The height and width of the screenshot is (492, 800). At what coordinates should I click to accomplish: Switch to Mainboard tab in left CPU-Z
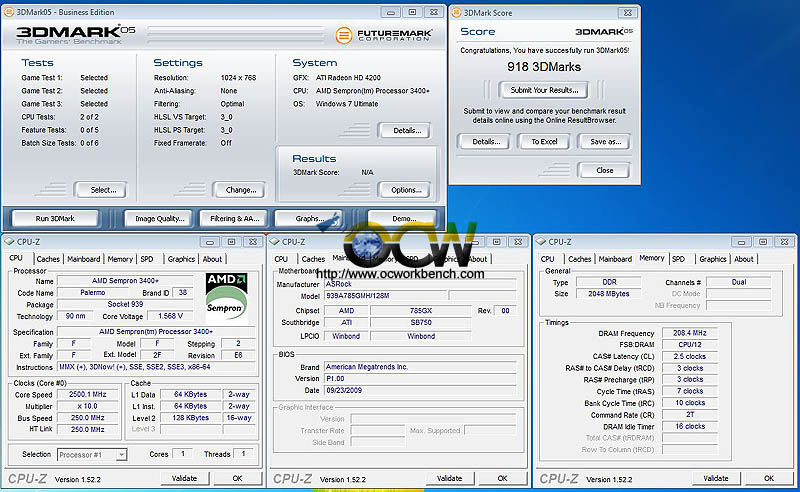[84, 259]
